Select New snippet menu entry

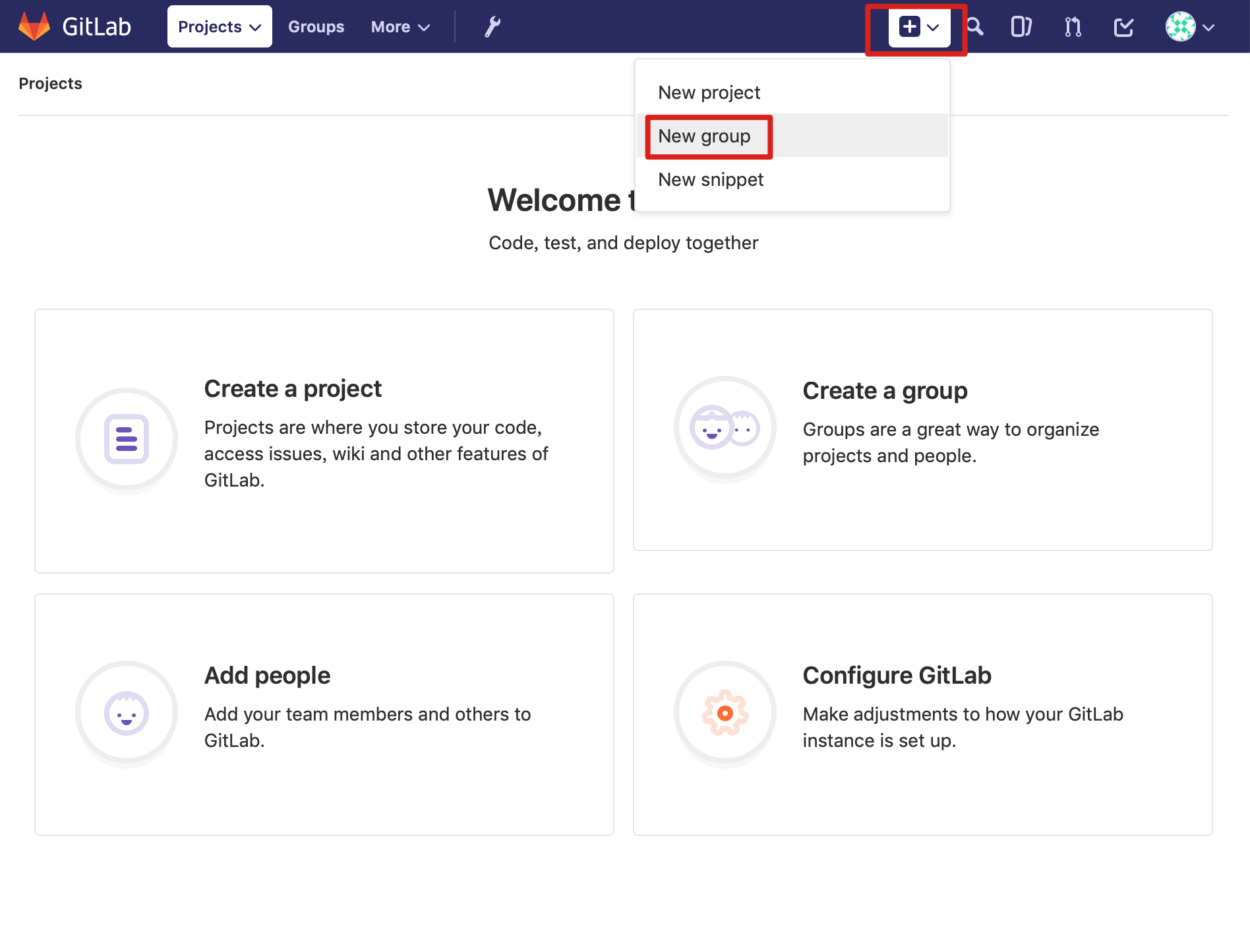792,179
